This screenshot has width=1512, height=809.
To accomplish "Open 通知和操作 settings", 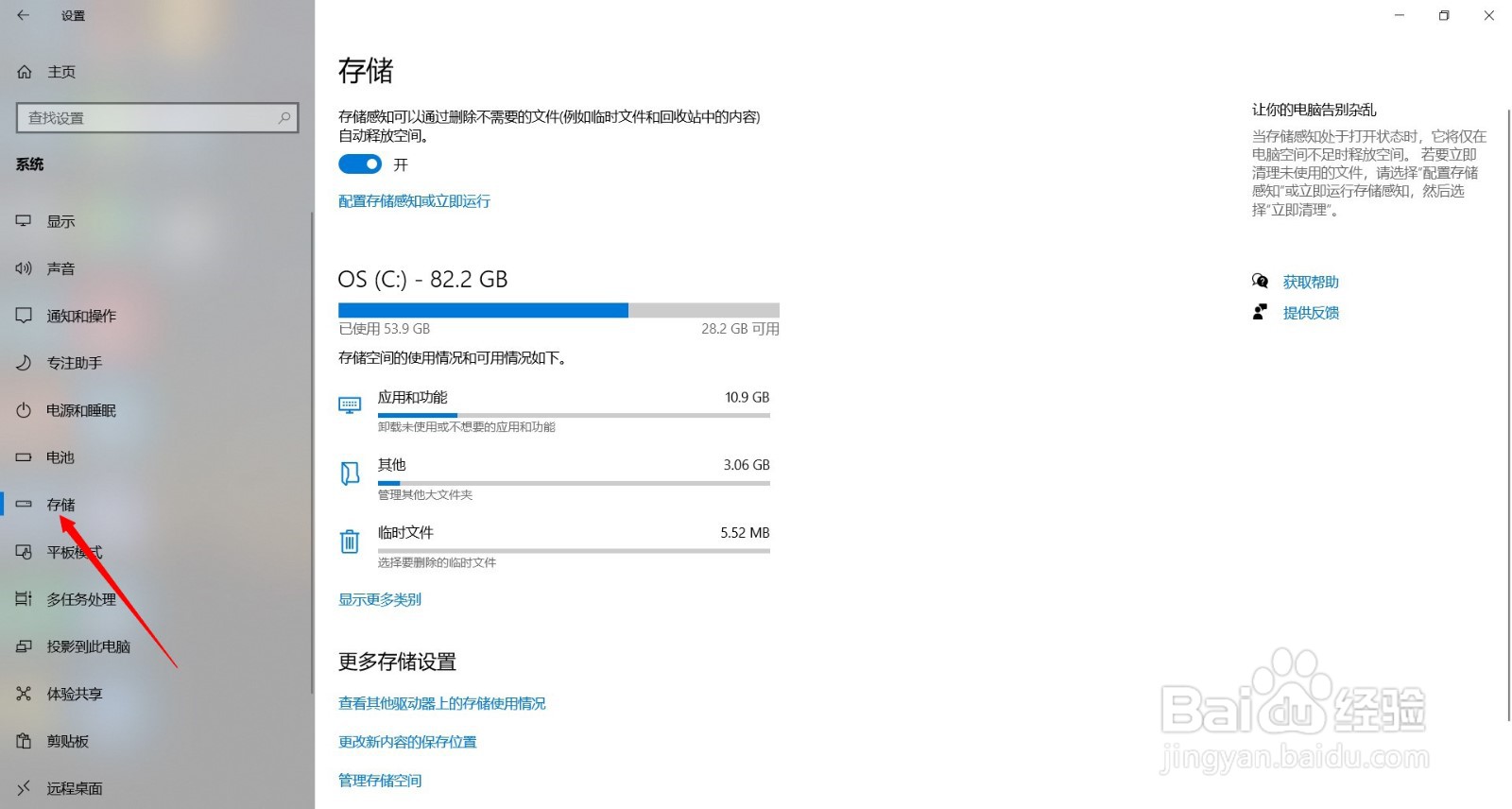I will point(81,316).
